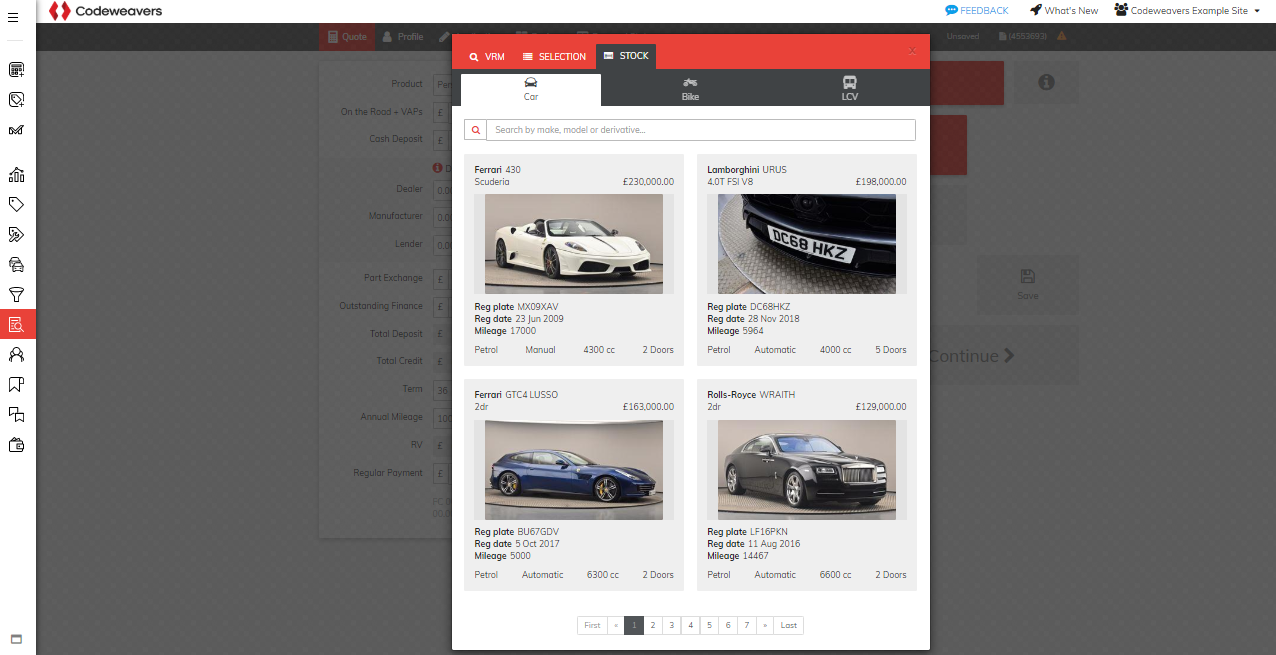The width and height of the screenshot is (1276, 655).
Task: Click the Rolls-Royce WRAITH title text
Action: coord(751,395)
